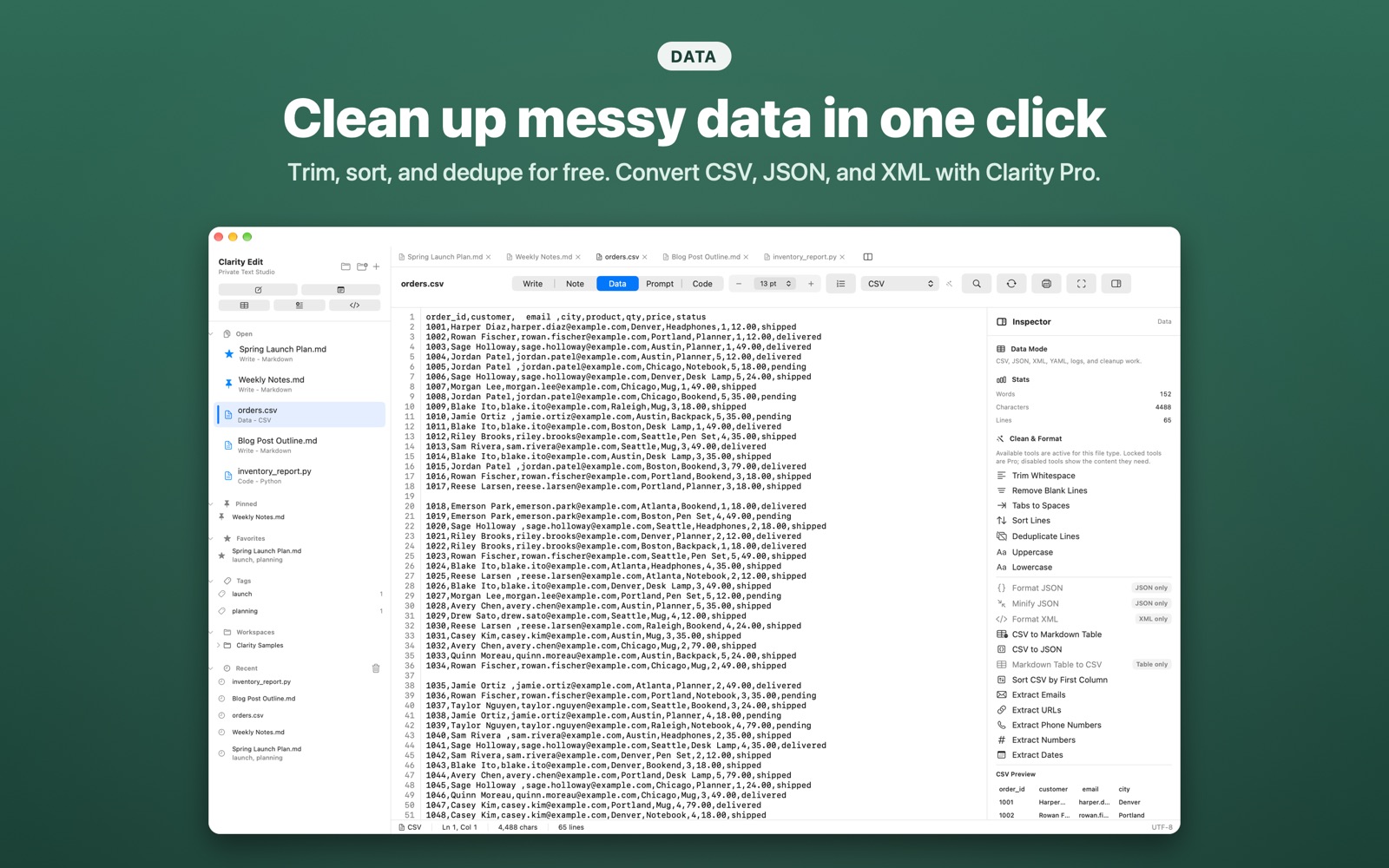Screen dimensions: 1389x868
Task: Click the plus icon to add new document
Action: [376, 266]
